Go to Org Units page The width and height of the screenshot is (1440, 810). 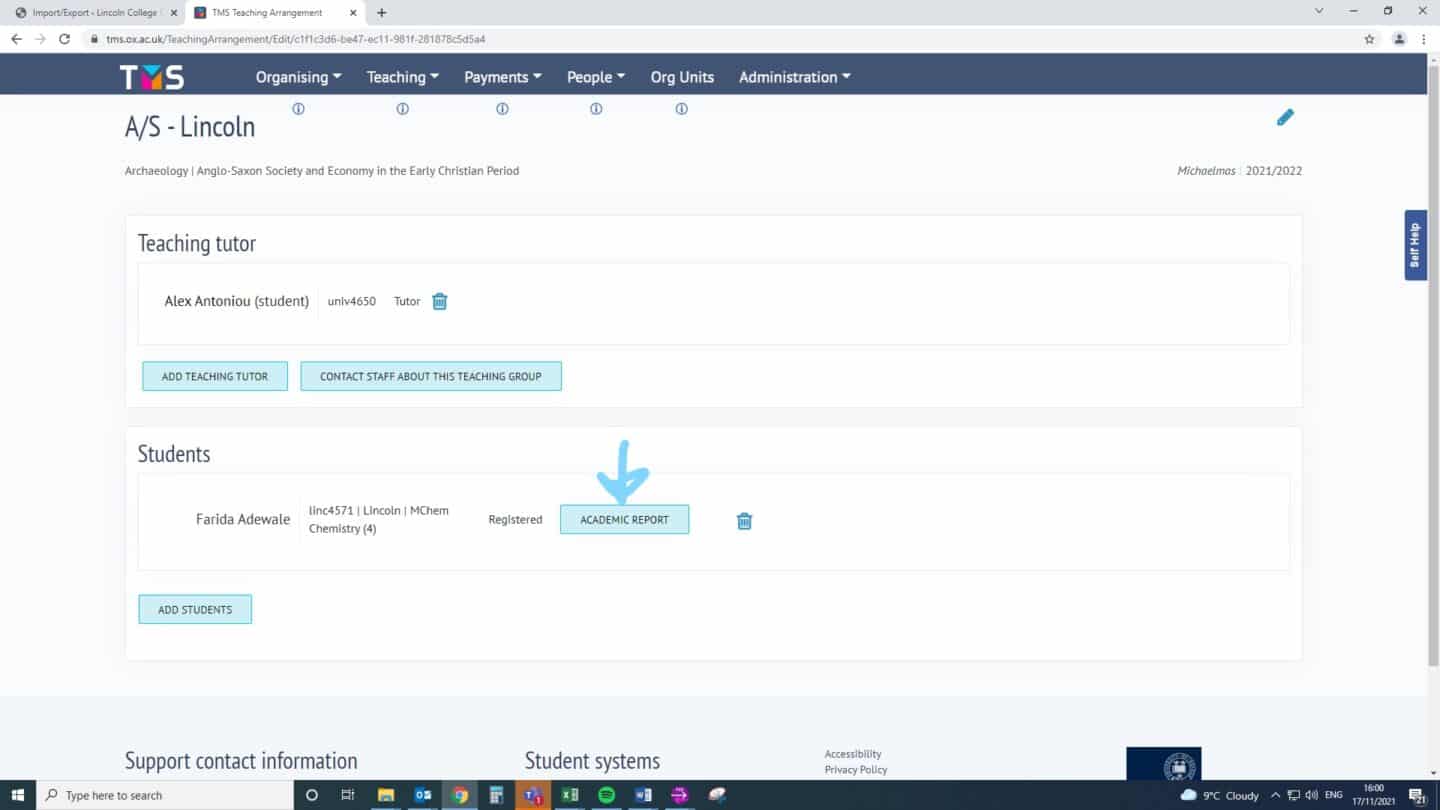tap(682, 77)
